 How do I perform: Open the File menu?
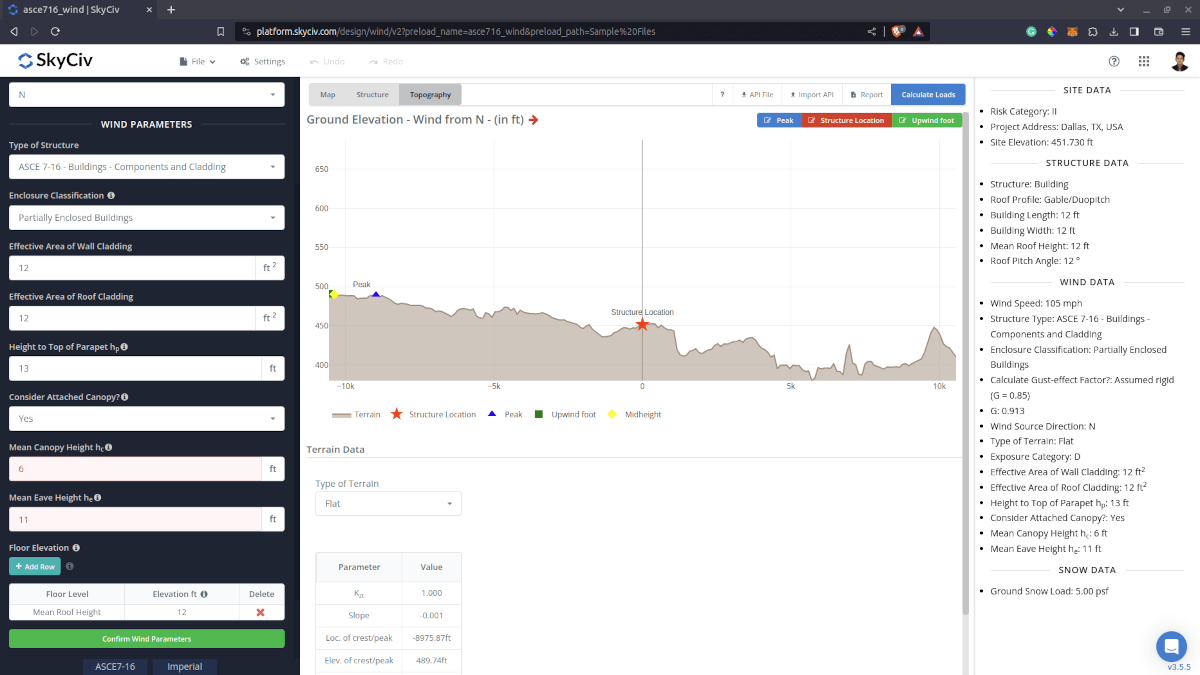tap(197, 62)
